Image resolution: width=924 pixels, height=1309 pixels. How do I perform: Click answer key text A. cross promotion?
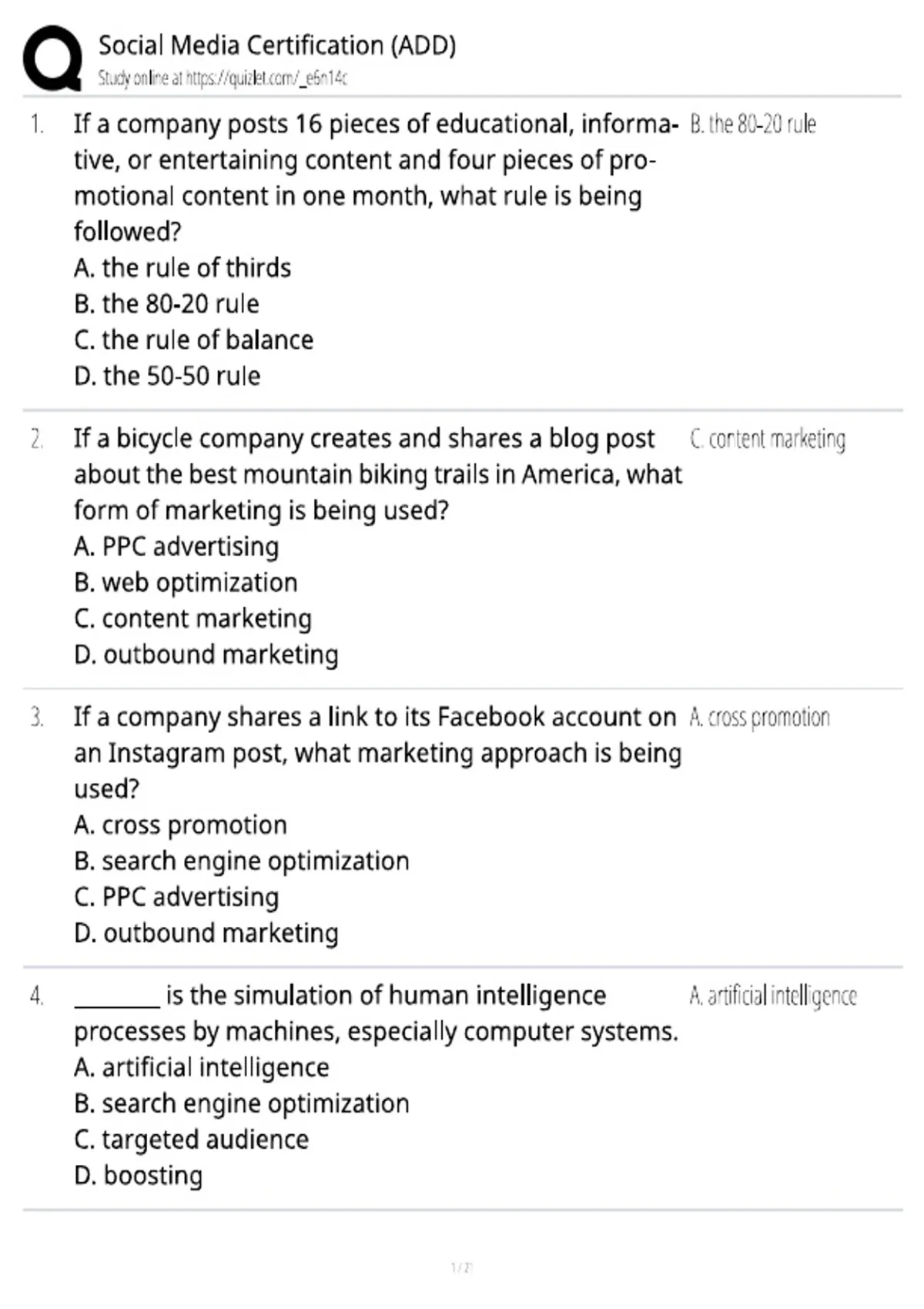(760, 717)
